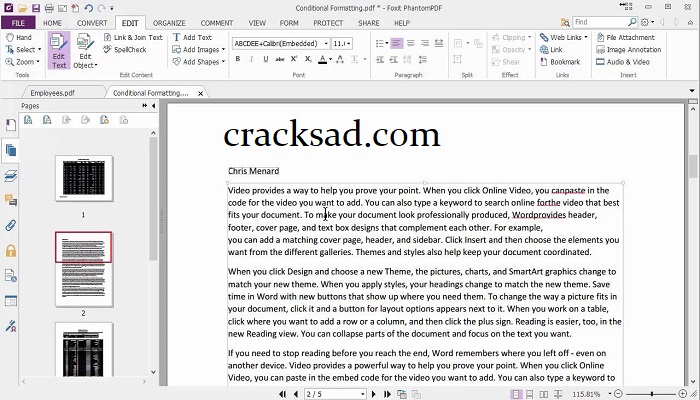This screenshot has width=700, height=400.
Task: Switch to the COMMENT ribbon tab
Action: click(217, 23)
